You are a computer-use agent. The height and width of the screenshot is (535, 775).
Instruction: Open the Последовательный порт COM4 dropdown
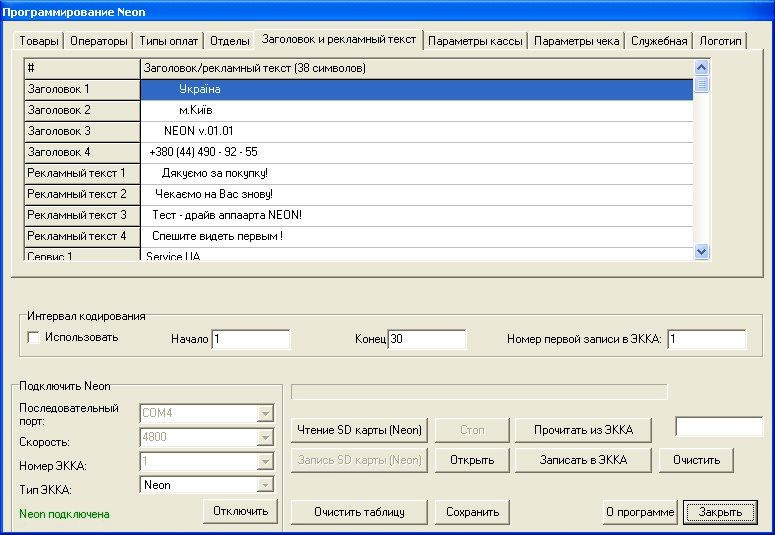[265, 413]
